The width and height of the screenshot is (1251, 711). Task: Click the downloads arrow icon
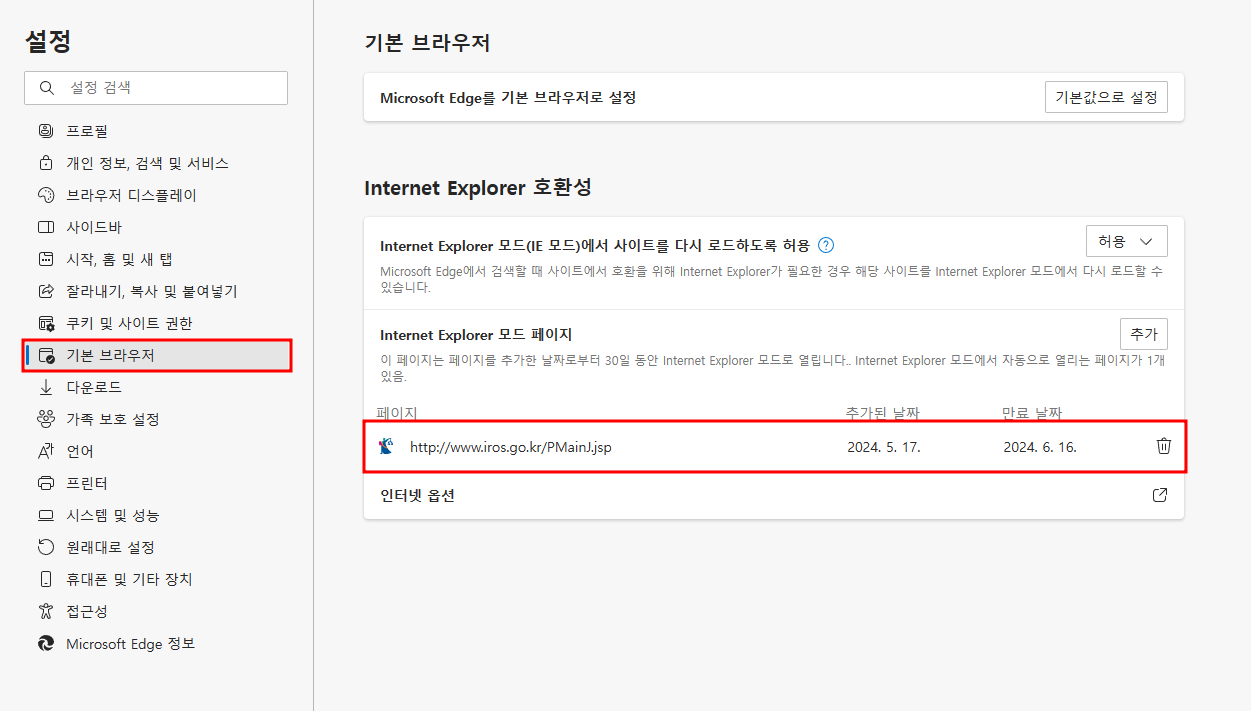(x=45, y=387)
